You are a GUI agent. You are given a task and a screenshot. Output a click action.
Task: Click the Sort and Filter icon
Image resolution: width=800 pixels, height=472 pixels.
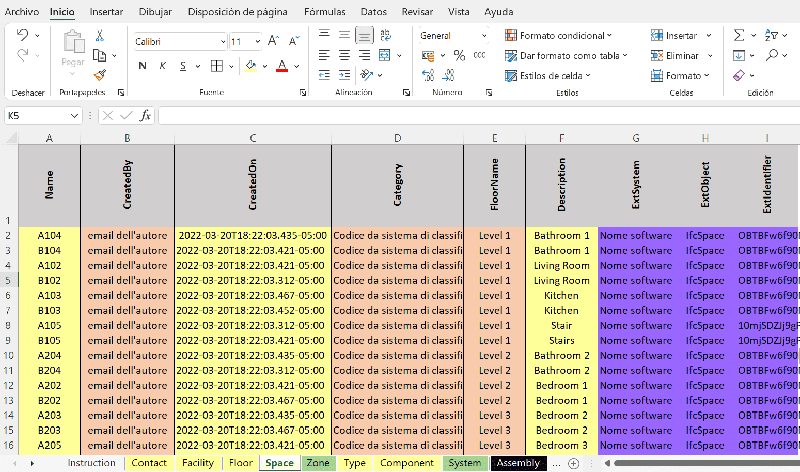(x=771, y=35)
